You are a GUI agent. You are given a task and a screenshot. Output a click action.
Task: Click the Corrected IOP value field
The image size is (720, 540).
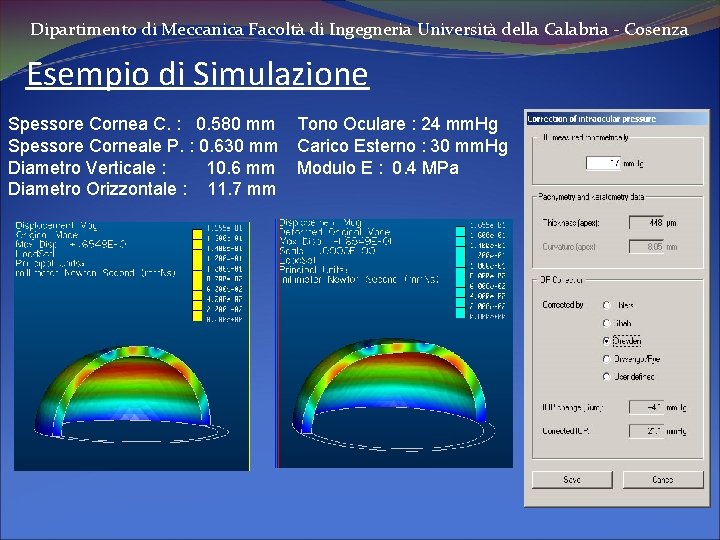(x=647, y=431)
